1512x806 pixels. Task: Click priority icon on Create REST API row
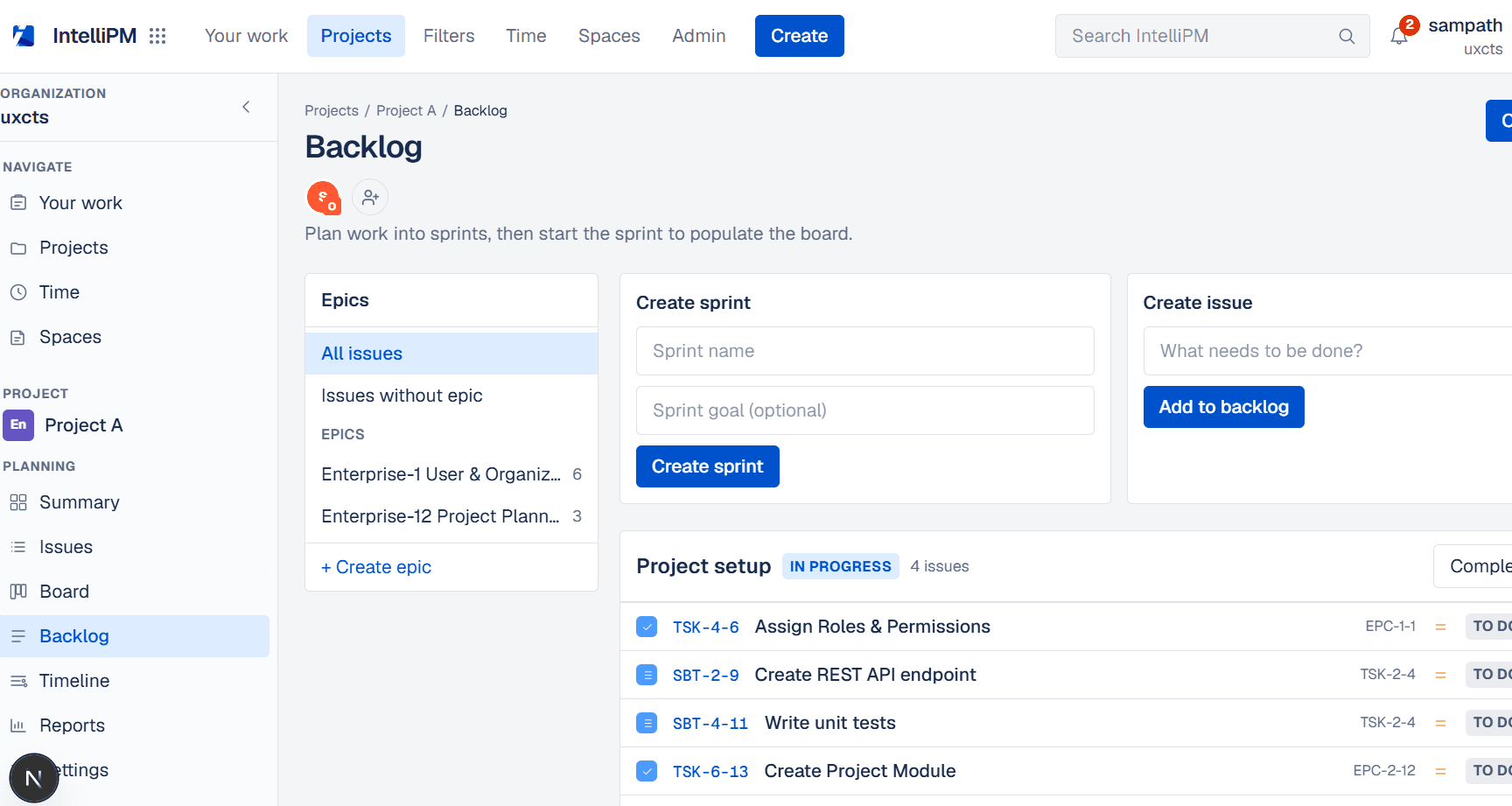tap(1440, 675)
